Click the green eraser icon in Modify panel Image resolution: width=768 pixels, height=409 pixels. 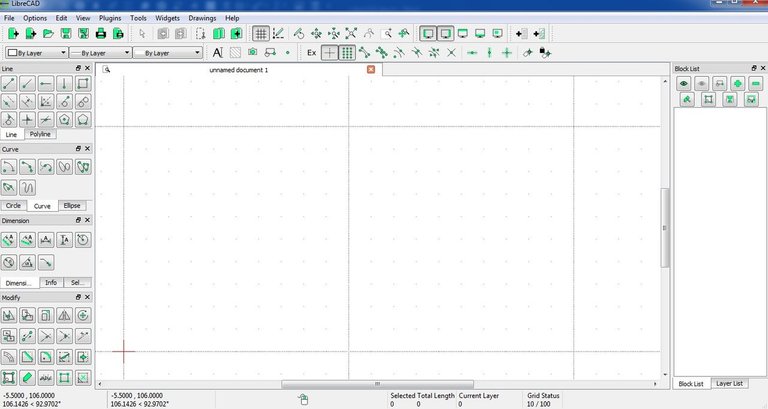27,378
